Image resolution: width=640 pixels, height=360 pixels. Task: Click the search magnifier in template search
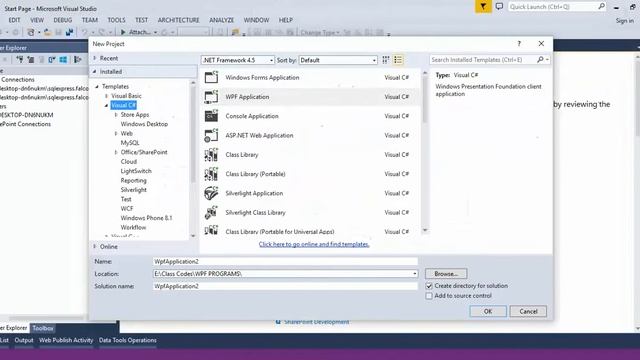[540, 60]
